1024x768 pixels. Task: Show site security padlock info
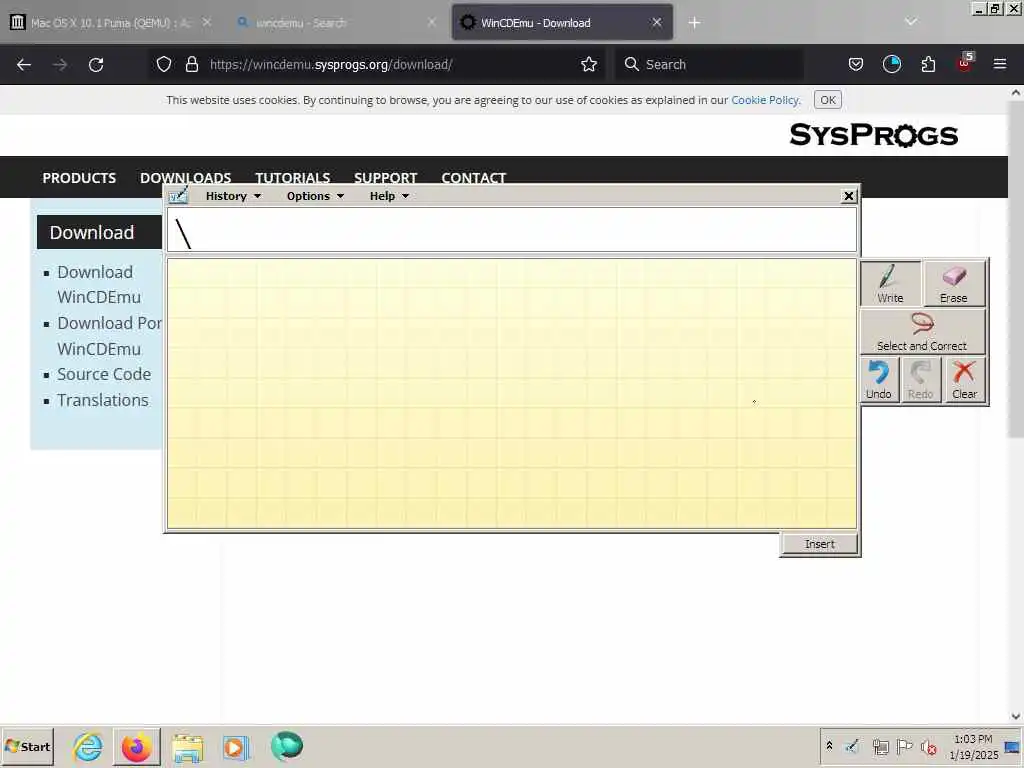click(191, 64)
